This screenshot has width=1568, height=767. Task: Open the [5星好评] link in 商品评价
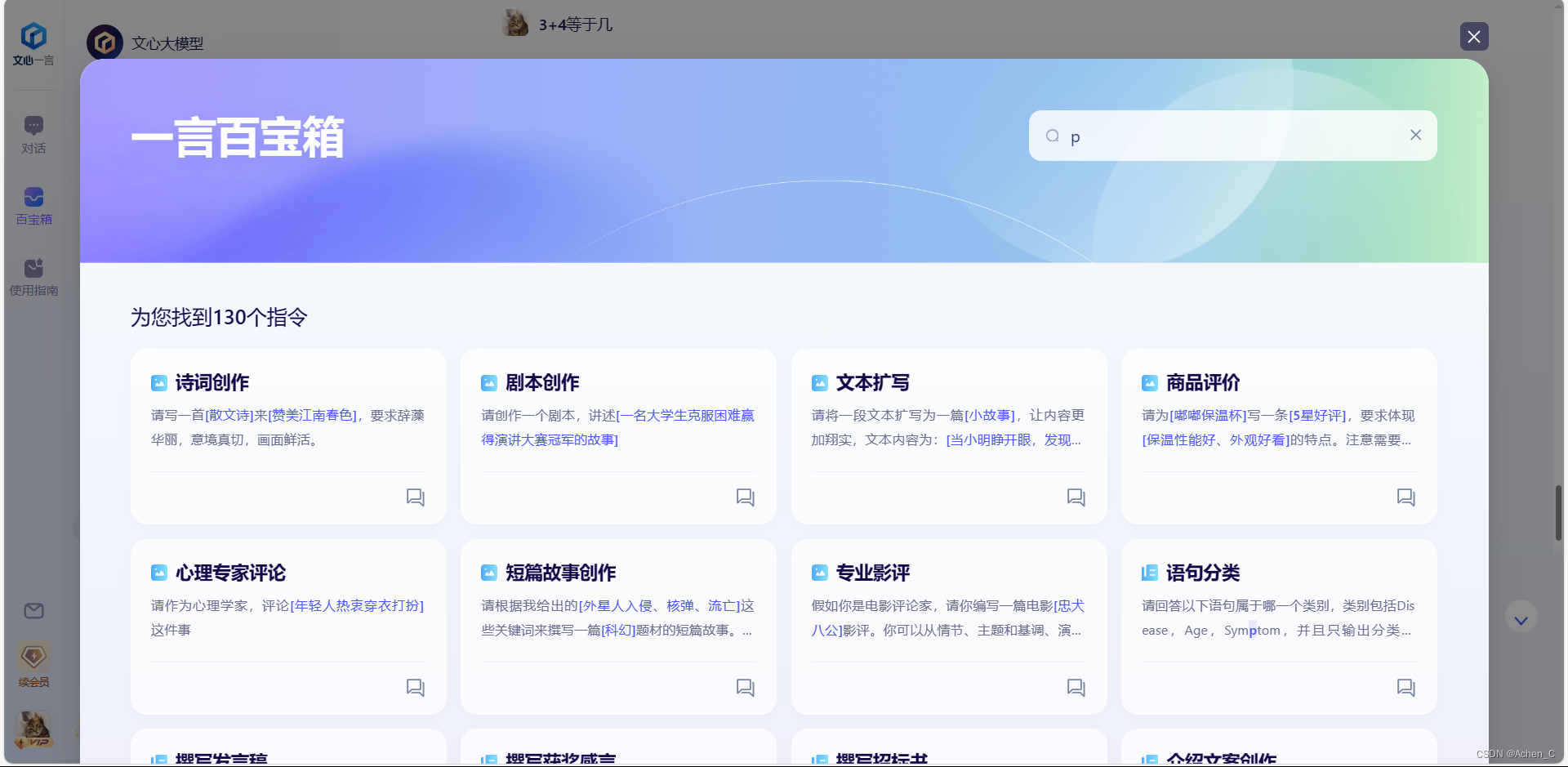tap(1317, 415)
